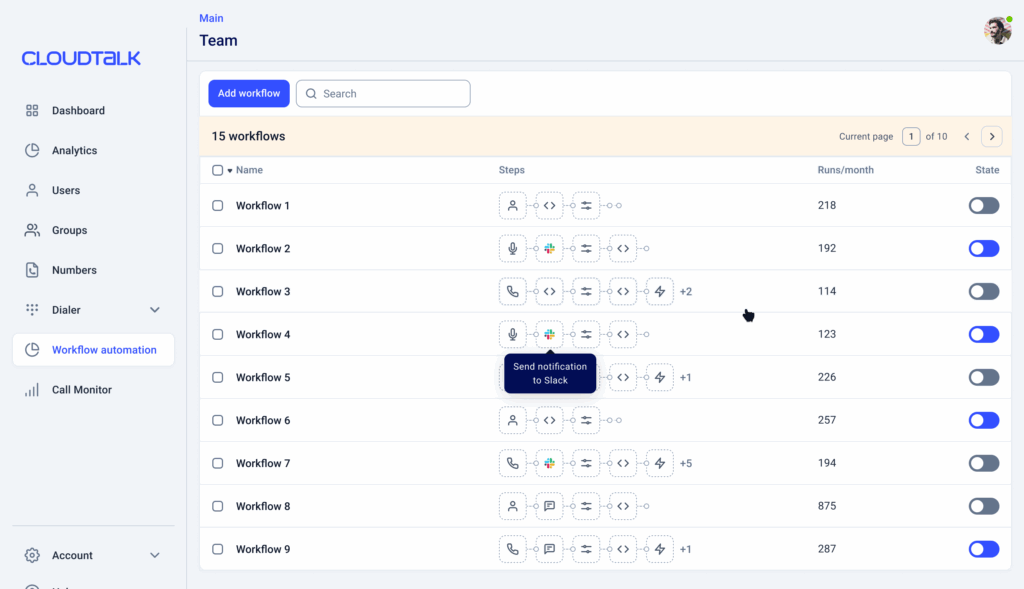Viewport: 1024px width, 589px height.
Task: Expand the Account sidebar section
Action: coord(154,555)
